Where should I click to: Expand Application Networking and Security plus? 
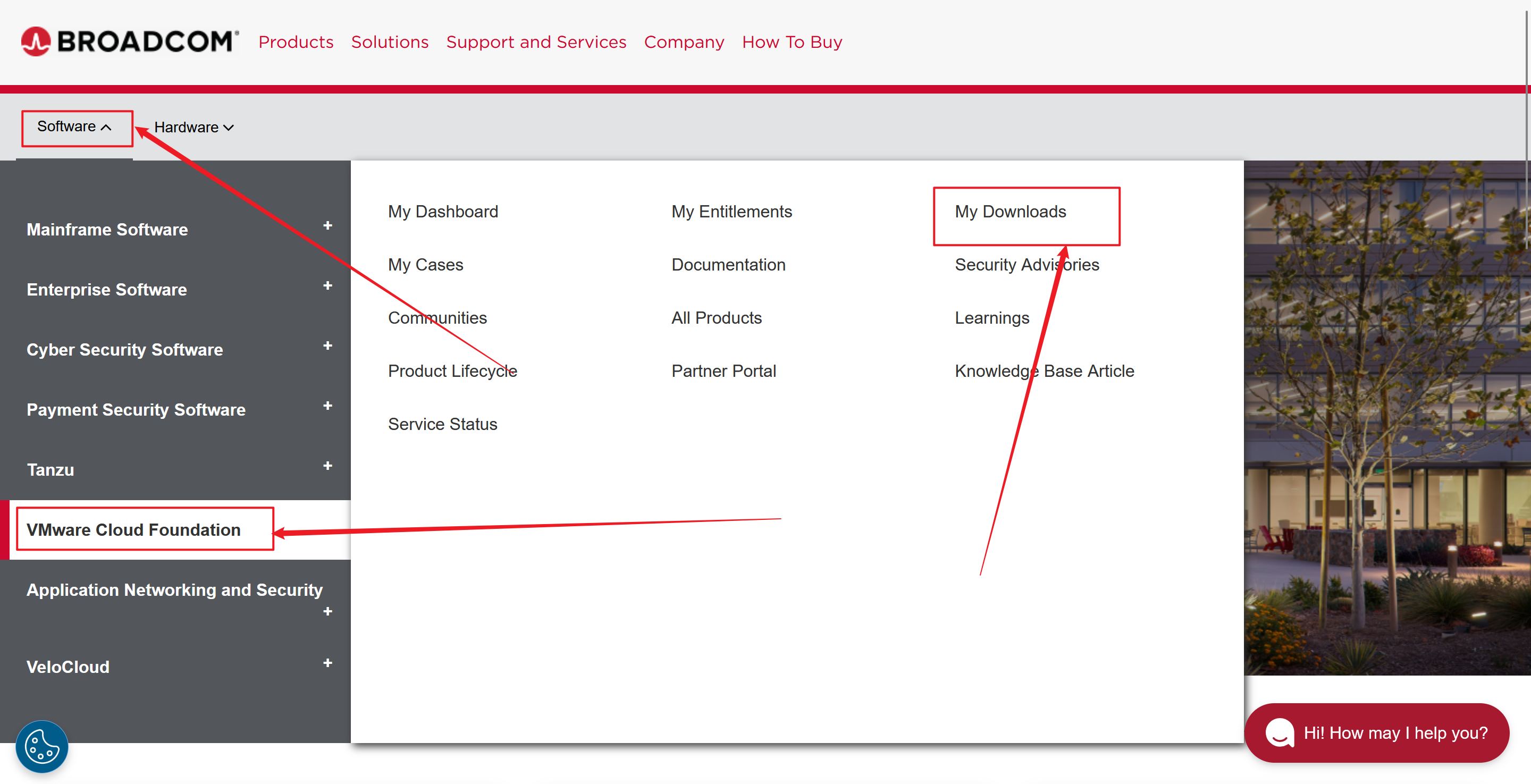pyautogui.click(x=327, y=612)
